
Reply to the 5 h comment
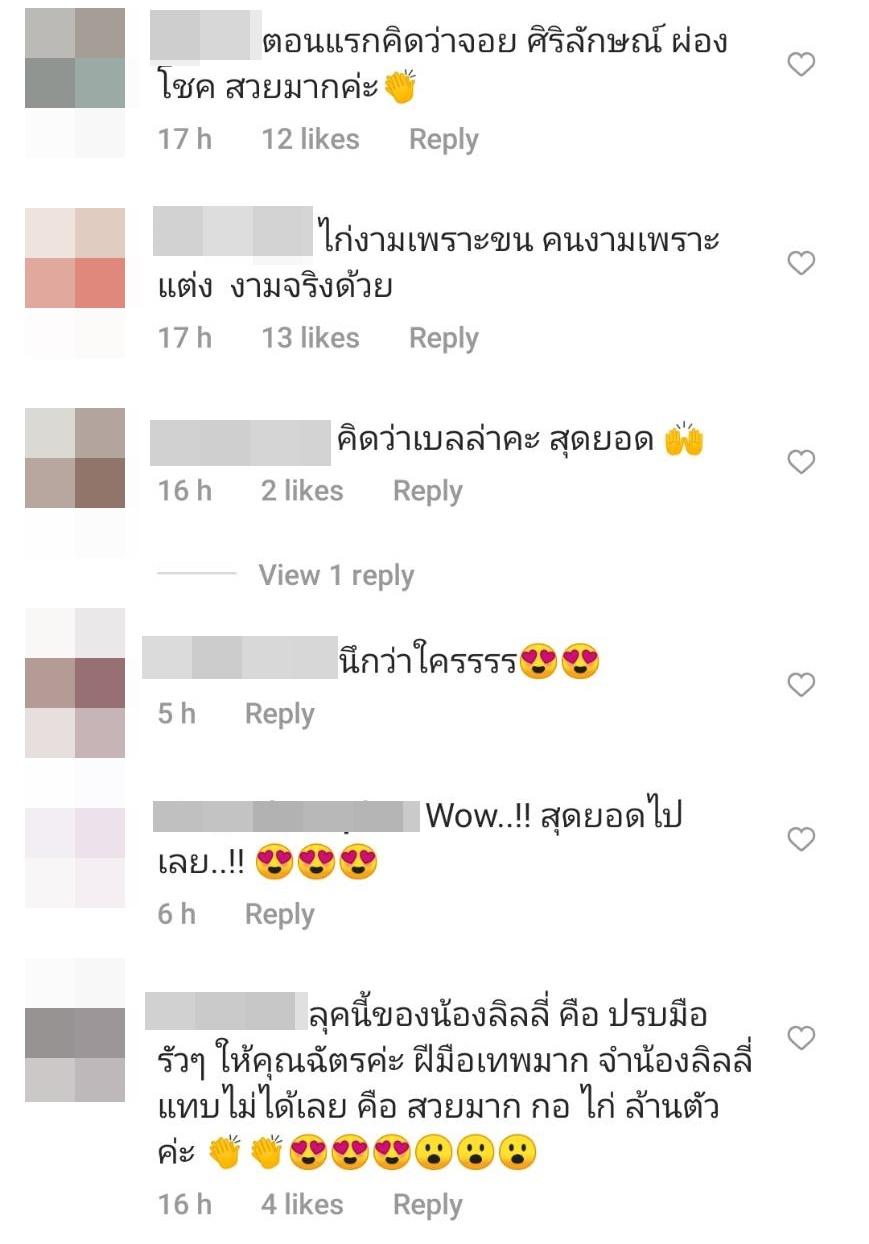[280, 714]
